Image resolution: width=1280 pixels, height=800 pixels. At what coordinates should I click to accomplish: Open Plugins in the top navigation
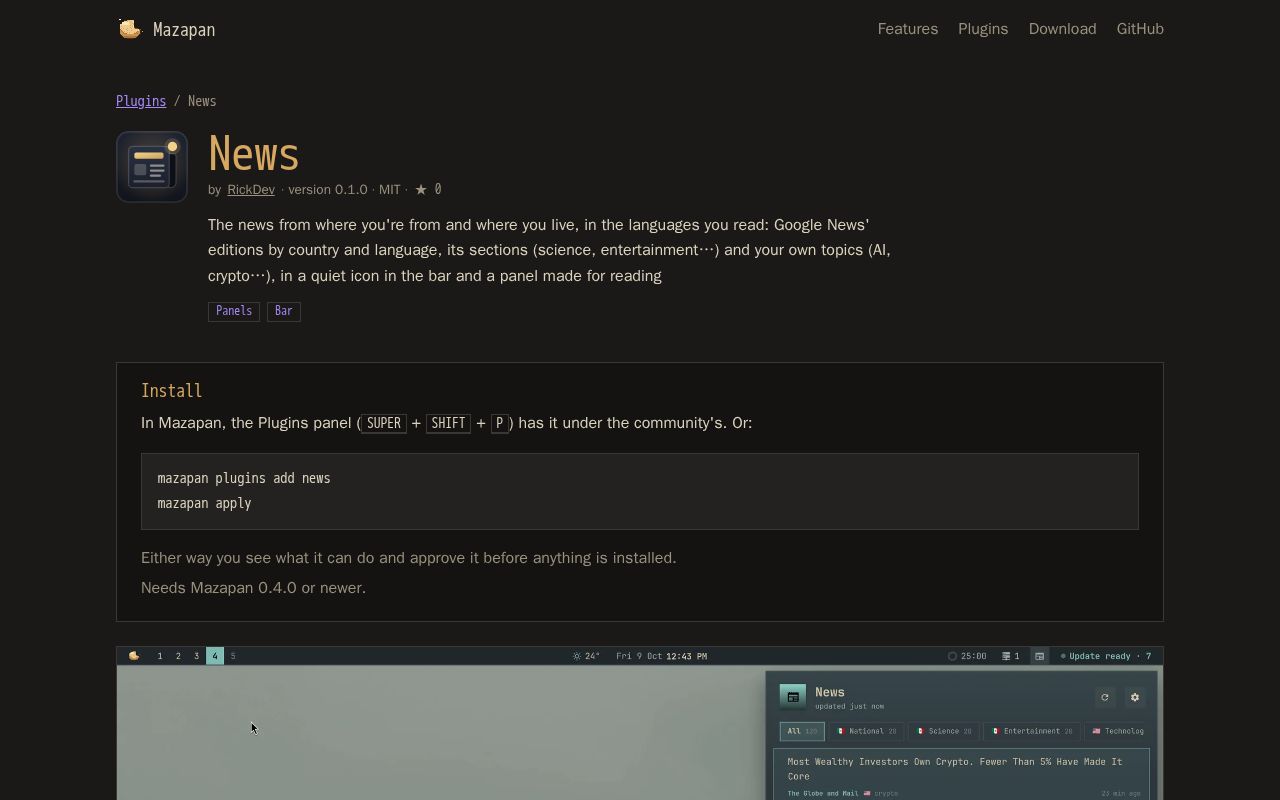[983, 29]
